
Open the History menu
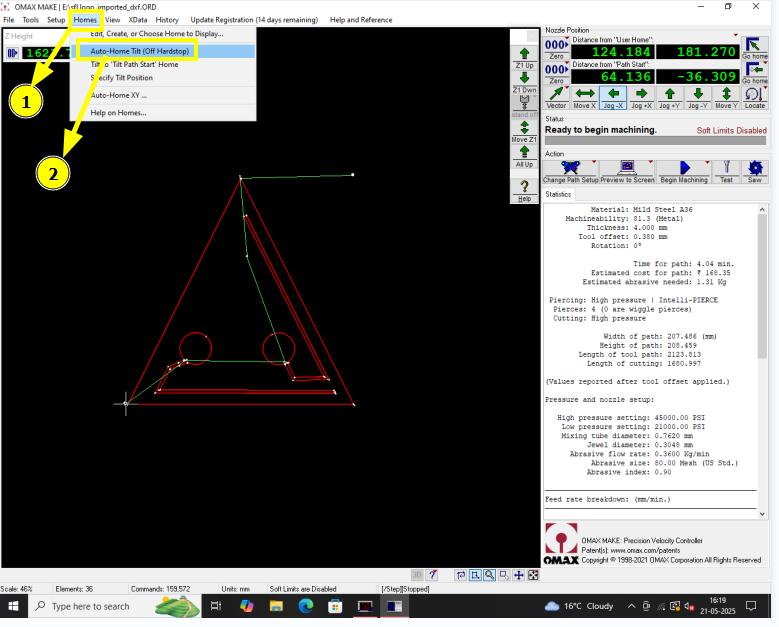167,20
